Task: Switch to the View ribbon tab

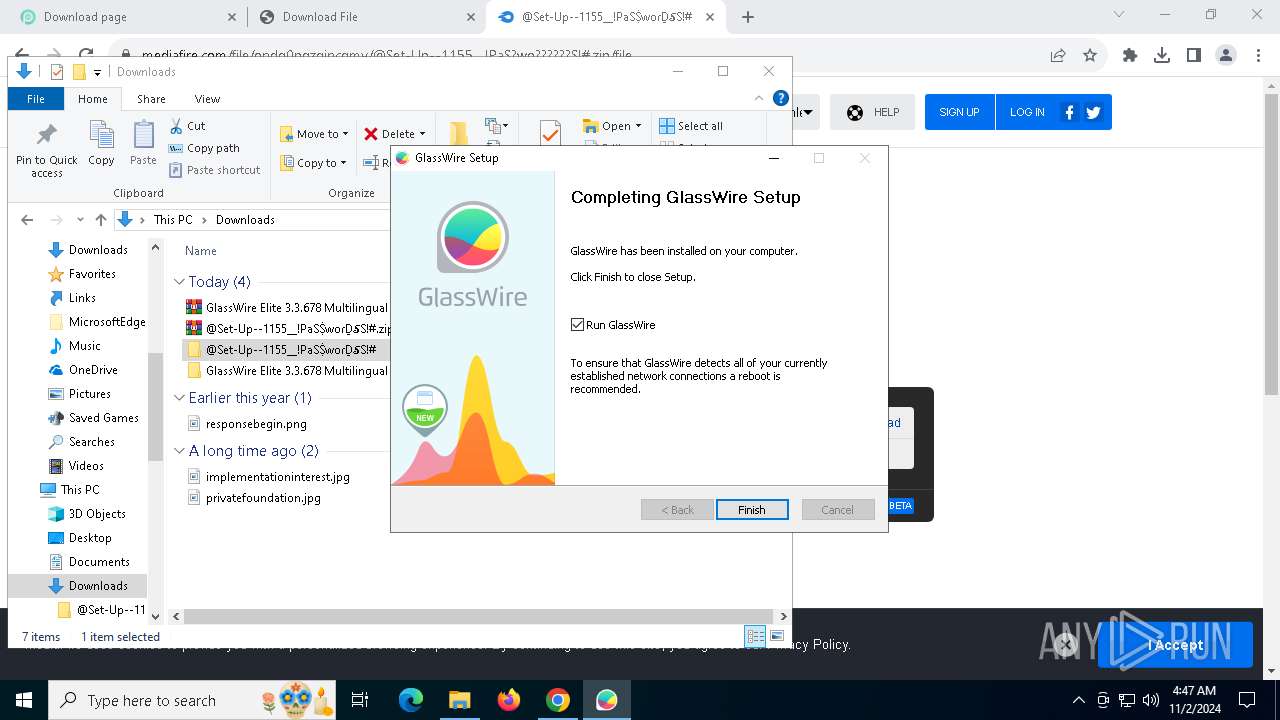Action: [x=207, y=99]
